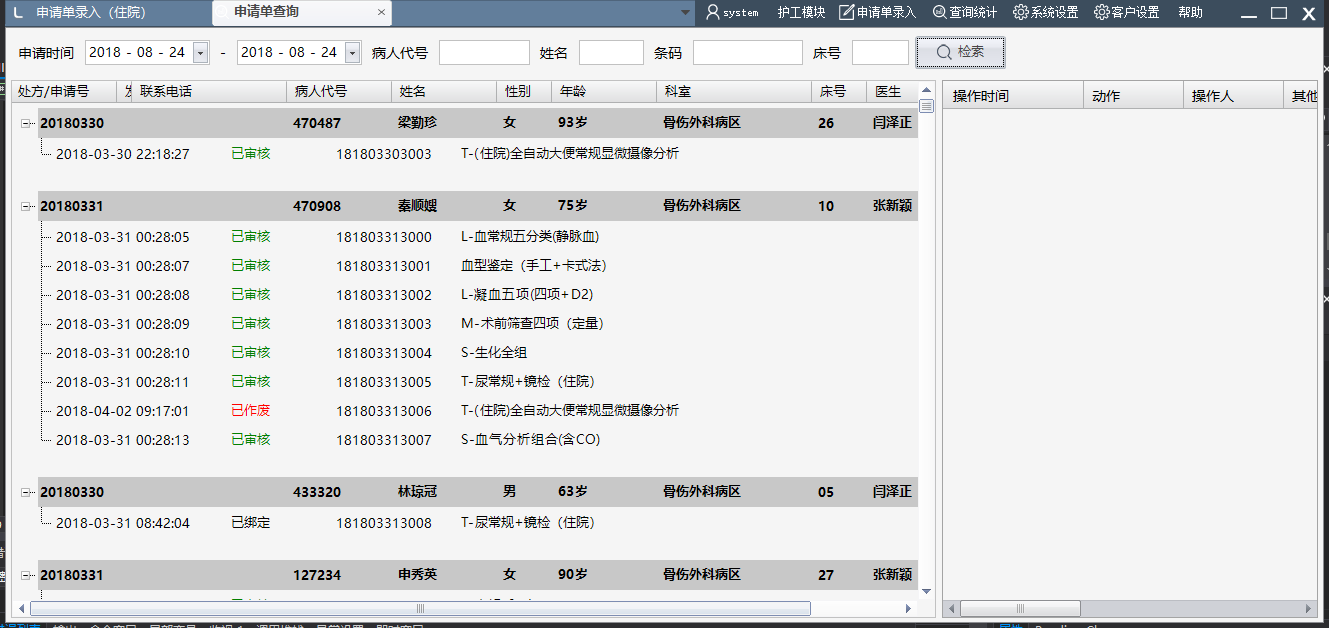Viewport: 1329px width, 628px height.
Task: Click the system user account icon
Action: click(713, 13)
